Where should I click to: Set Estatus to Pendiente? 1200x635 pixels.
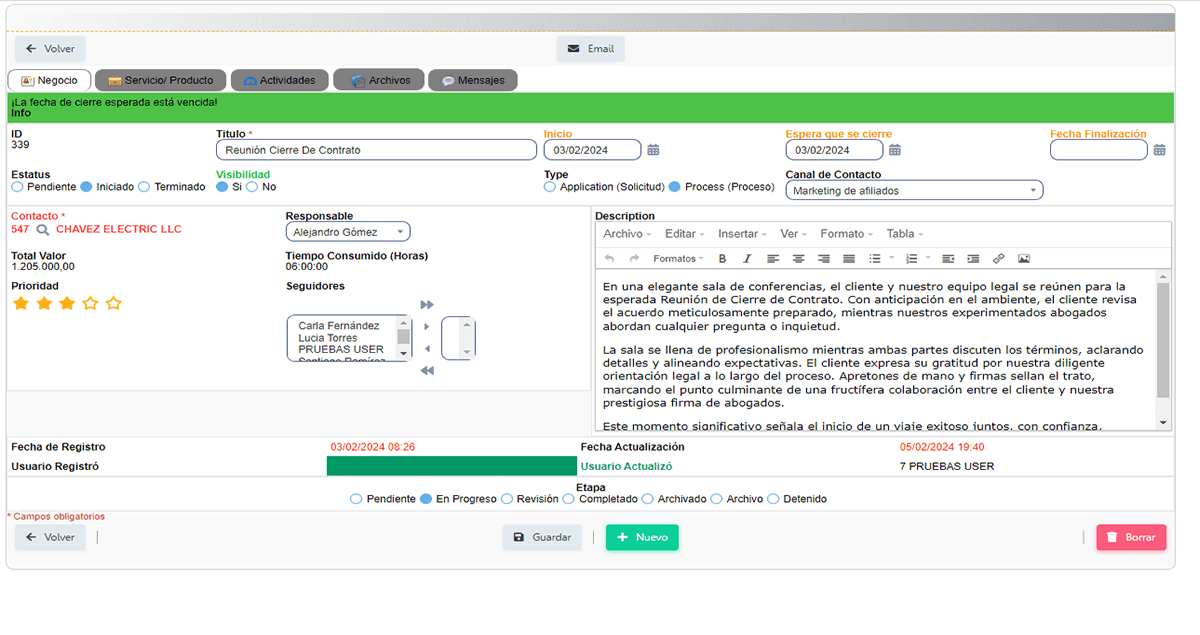17,187
